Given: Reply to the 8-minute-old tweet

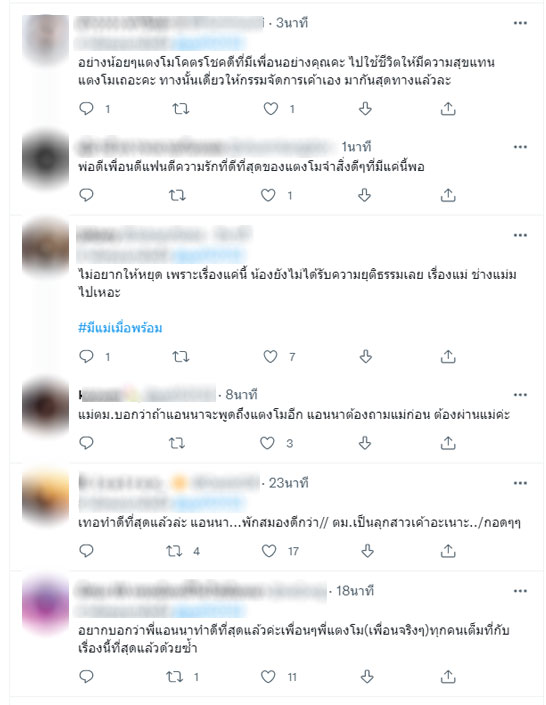Looking at the screenshot, I should [86, 443].
